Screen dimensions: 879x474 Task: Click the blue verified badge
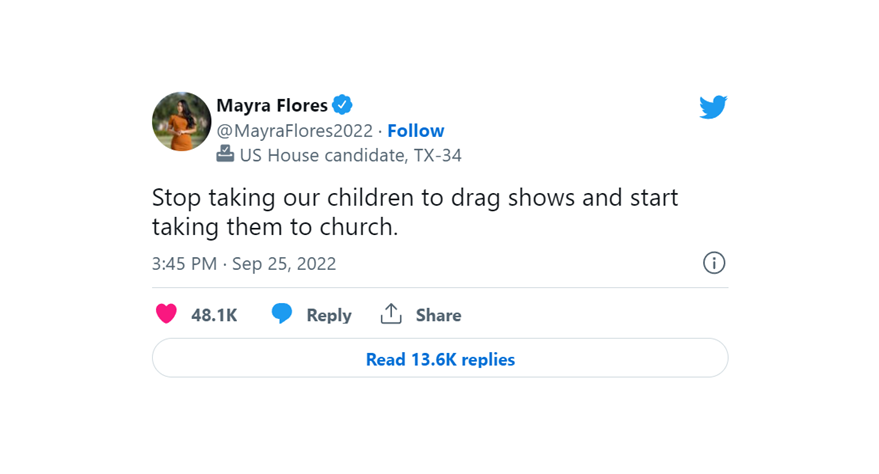(x=343, y=105)
